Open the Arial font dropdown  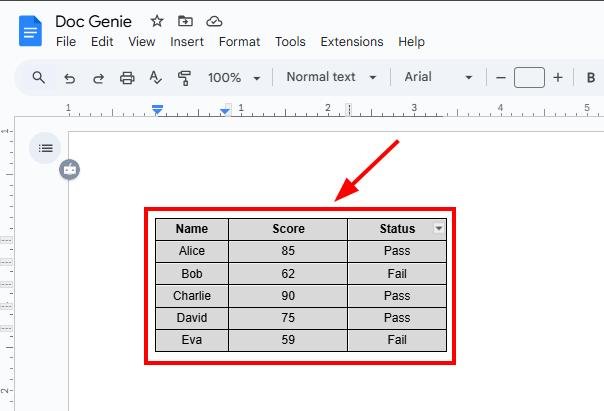(x=438, y=77)
